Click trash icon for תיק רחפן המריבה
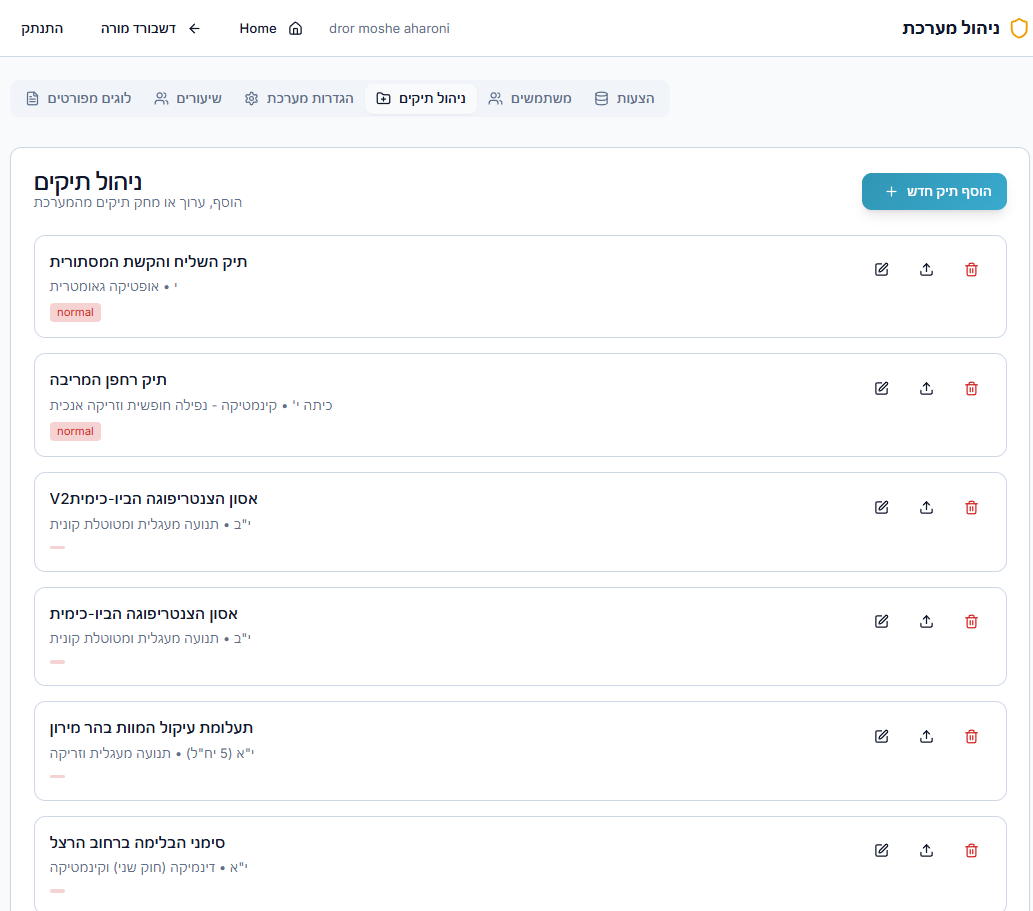Image resolution: width=1033 pixels, height=911 pixels. (x=971, y=389)
